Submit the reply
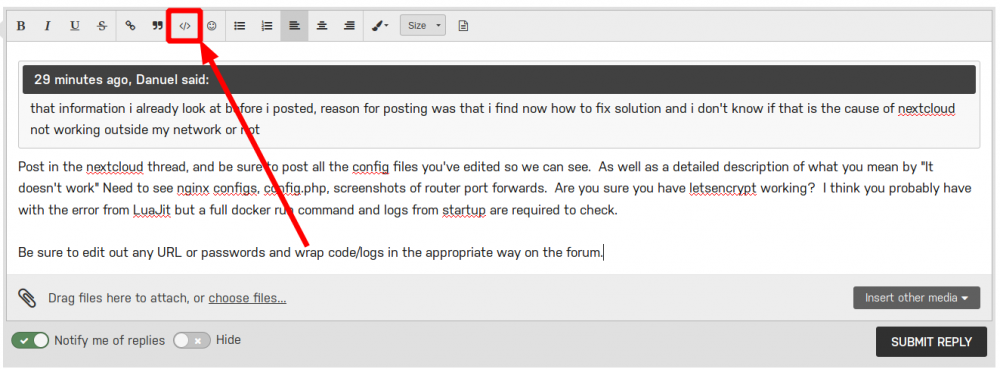Viewport: 1000px width, 369px height. point(931,342)
